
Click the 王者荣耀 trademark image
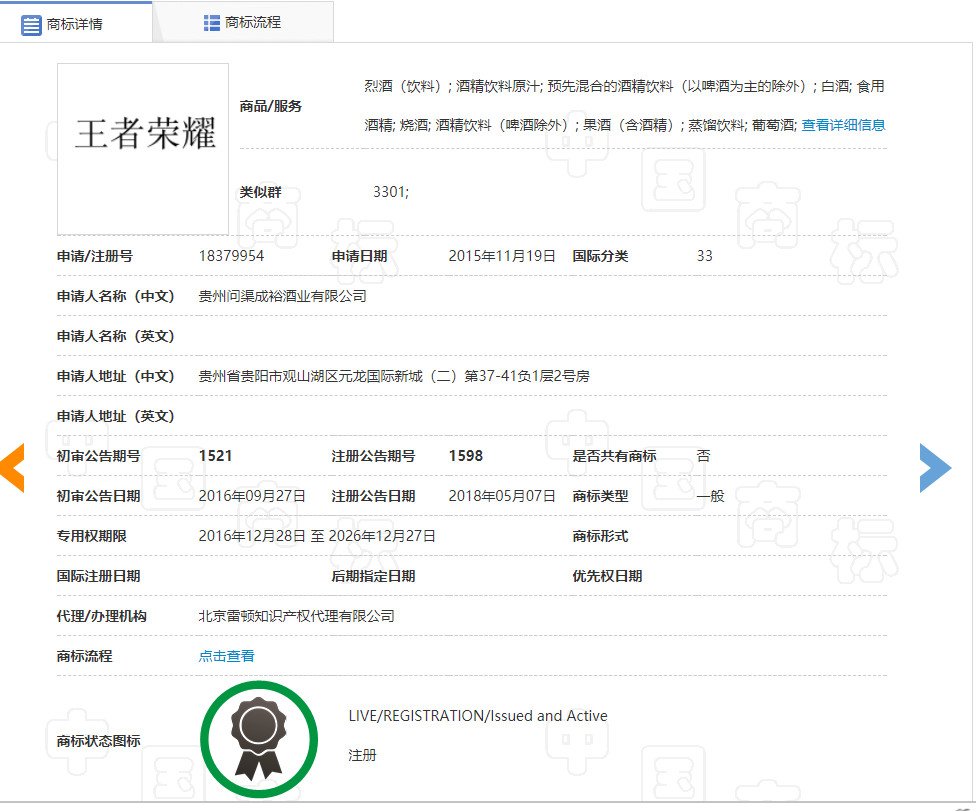click(x=143, y=148)
